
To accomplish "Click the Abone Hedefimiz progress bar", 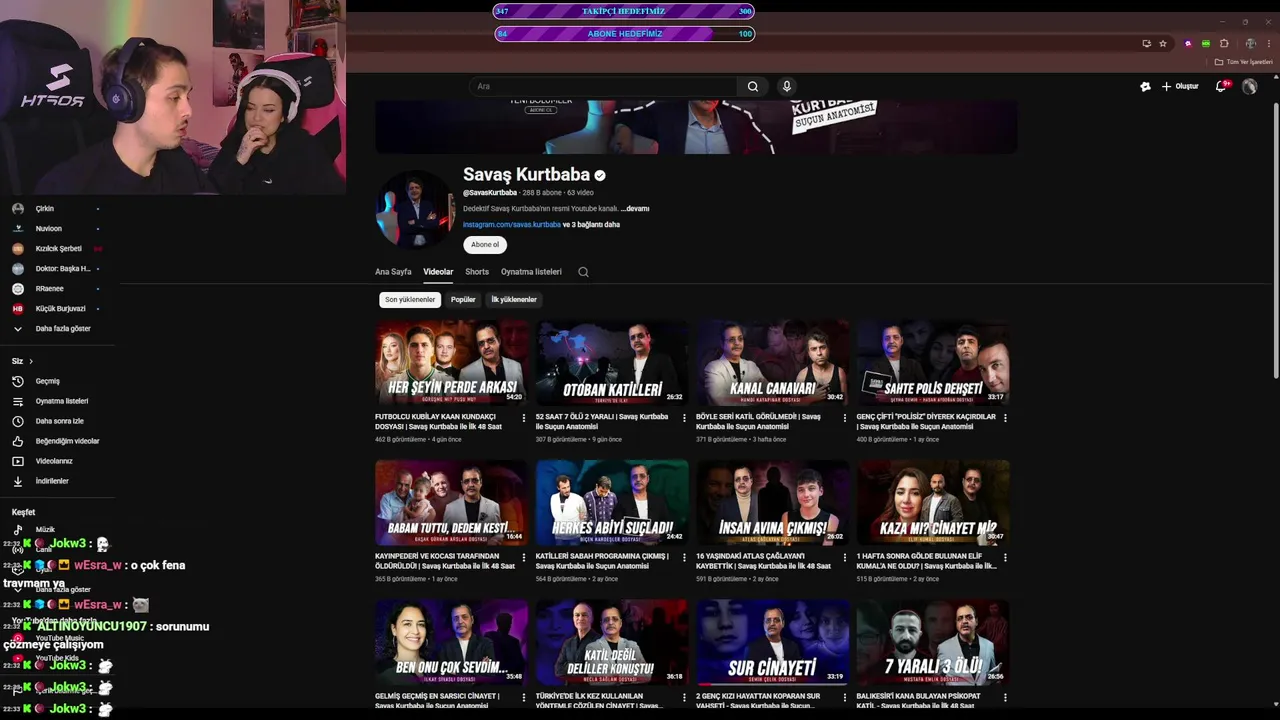I will click(x=624, y=34).
